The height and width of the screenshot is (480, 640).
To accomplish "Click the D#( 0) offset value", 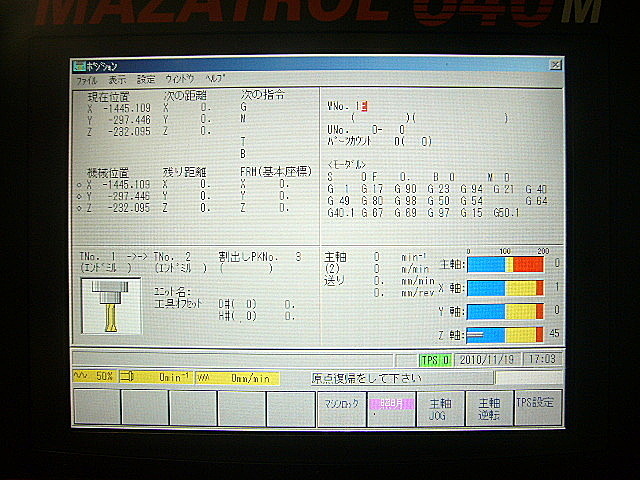I will tap(238, 304).
